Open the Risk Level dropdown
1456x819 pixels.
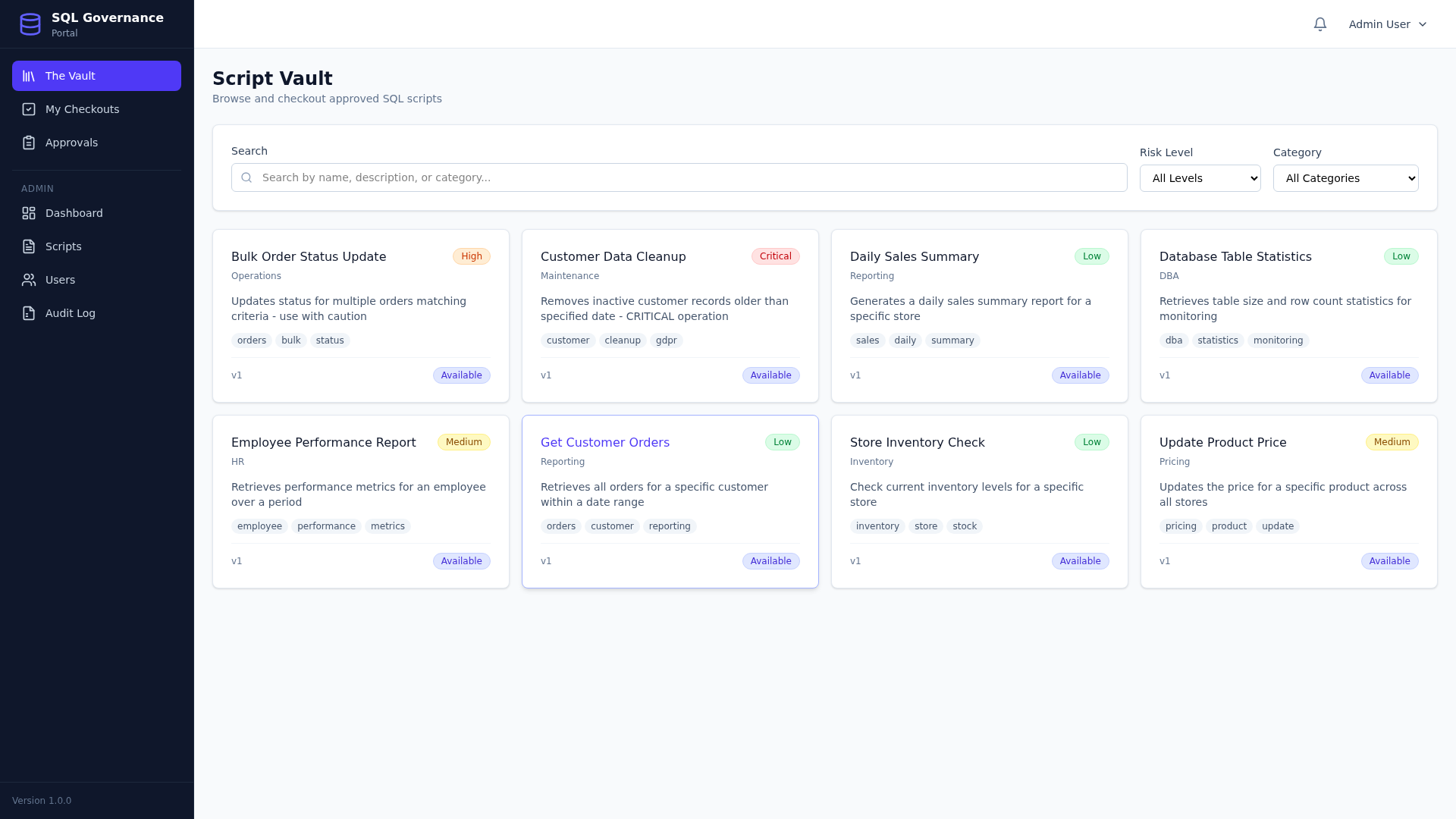(1200, 177)
